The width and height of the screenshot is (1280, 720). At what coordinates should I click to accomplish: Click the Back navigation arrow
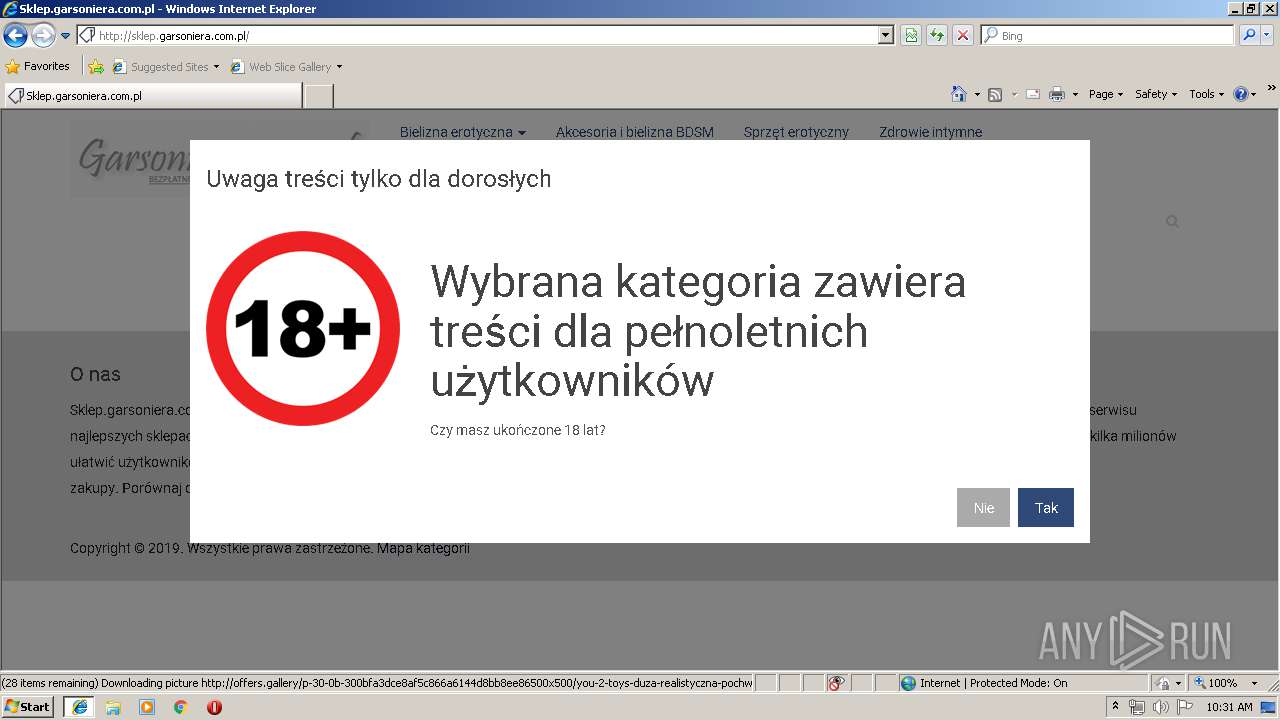pyautogui.click(x=15, y=36)
